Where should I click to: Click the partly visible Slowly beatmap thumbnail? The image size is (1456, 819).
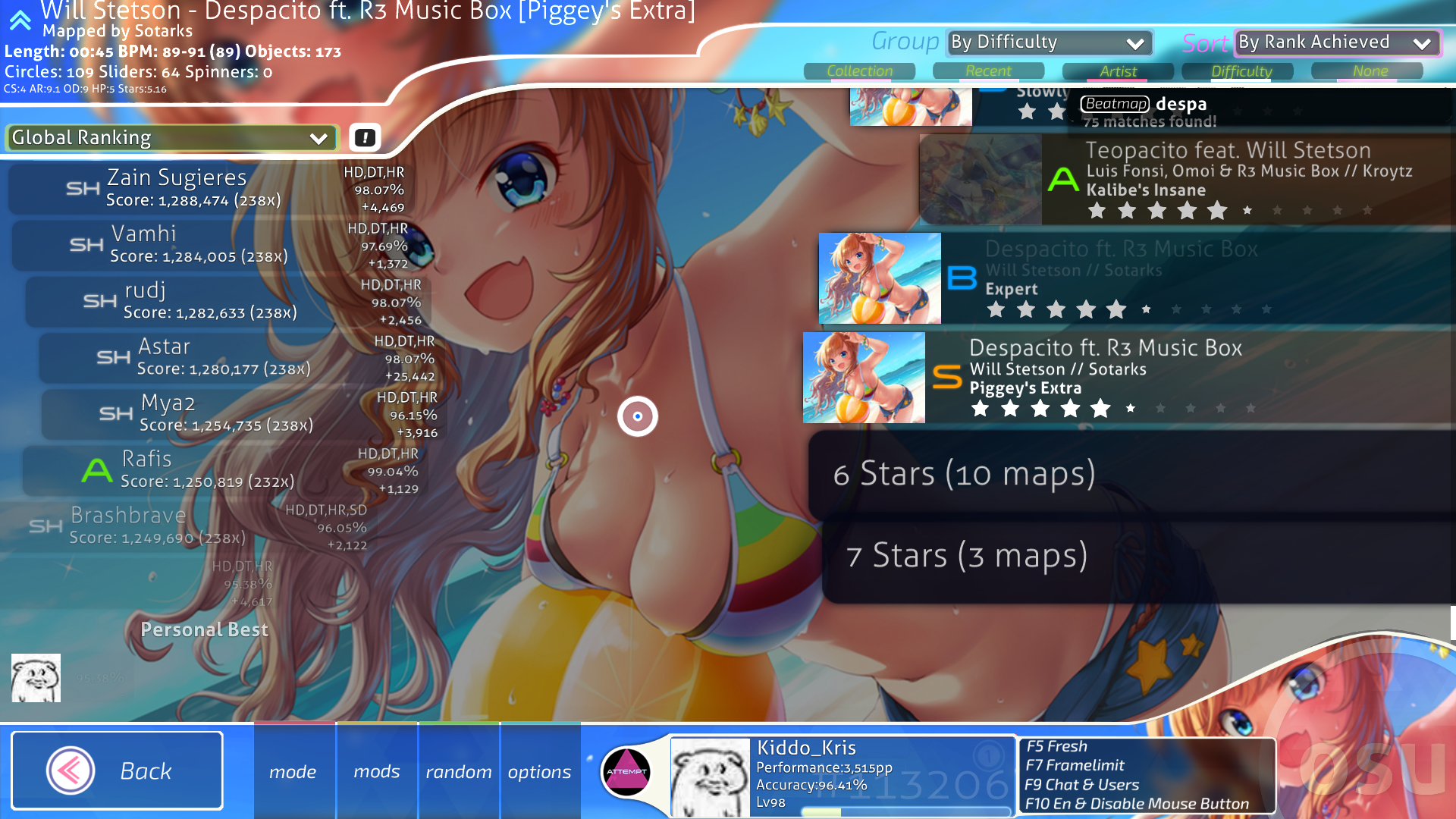[x=911, y=106]
